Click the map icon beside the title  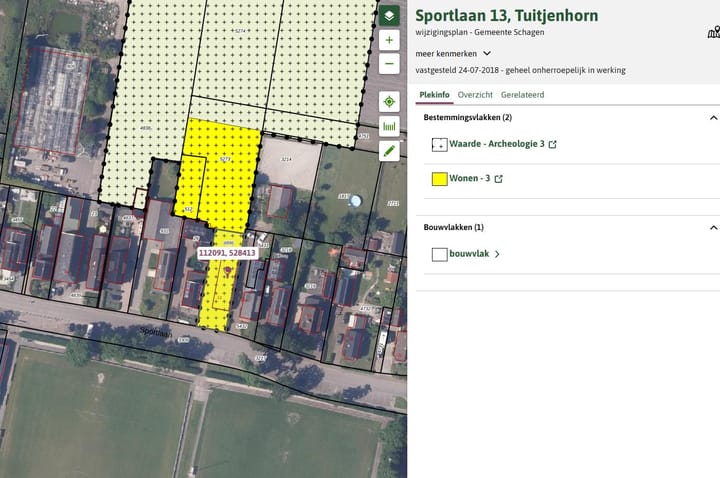coord(713,32)
